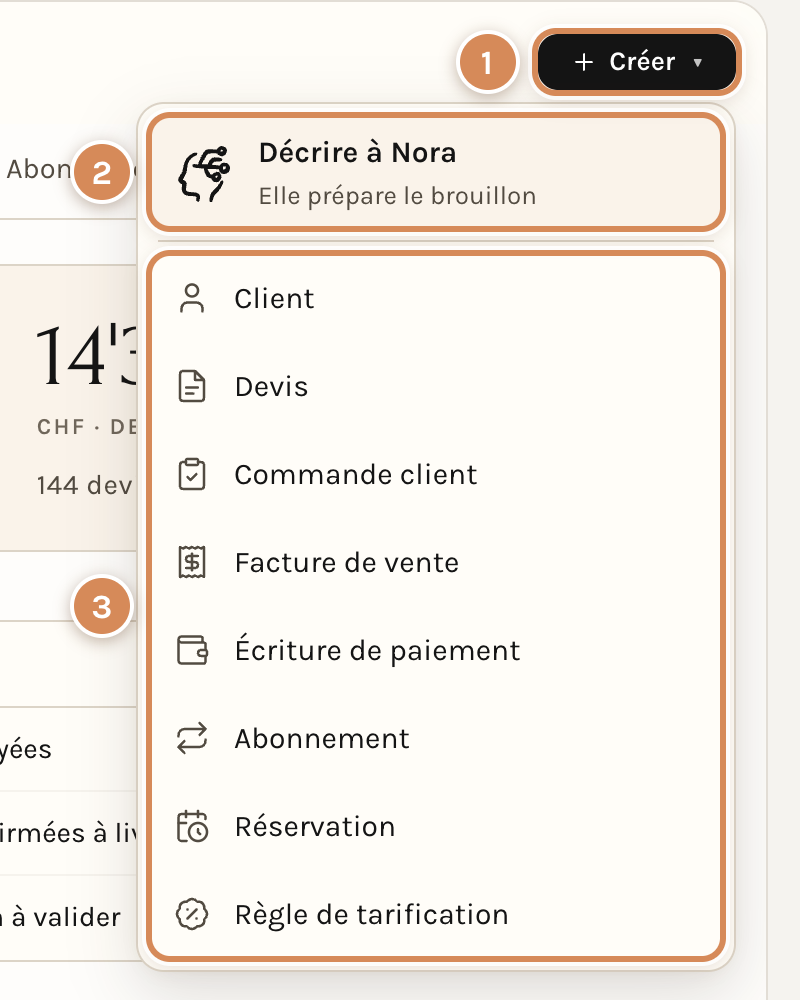Viewport: 800px width, 1000px height.
Task: Pick Abonnement from the create menu
Action: 436,739
